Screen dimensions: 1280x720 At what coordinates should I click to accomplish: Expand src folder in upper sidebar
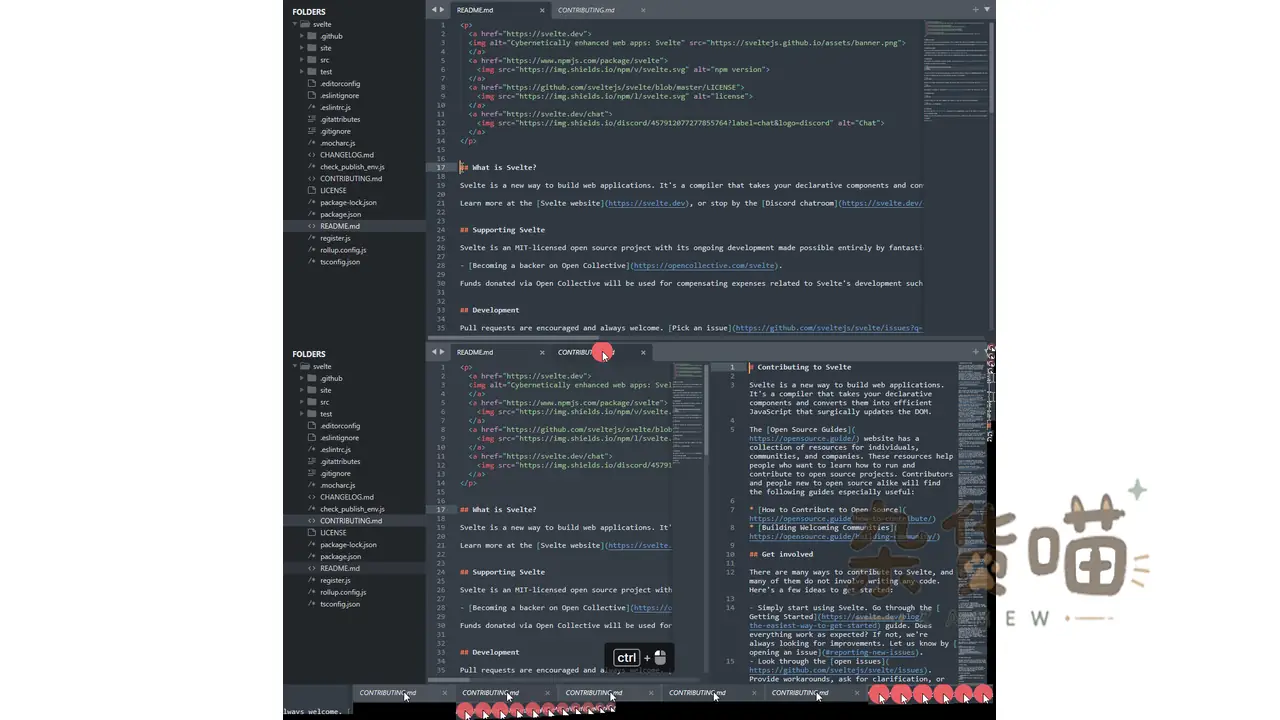point(301,60)
